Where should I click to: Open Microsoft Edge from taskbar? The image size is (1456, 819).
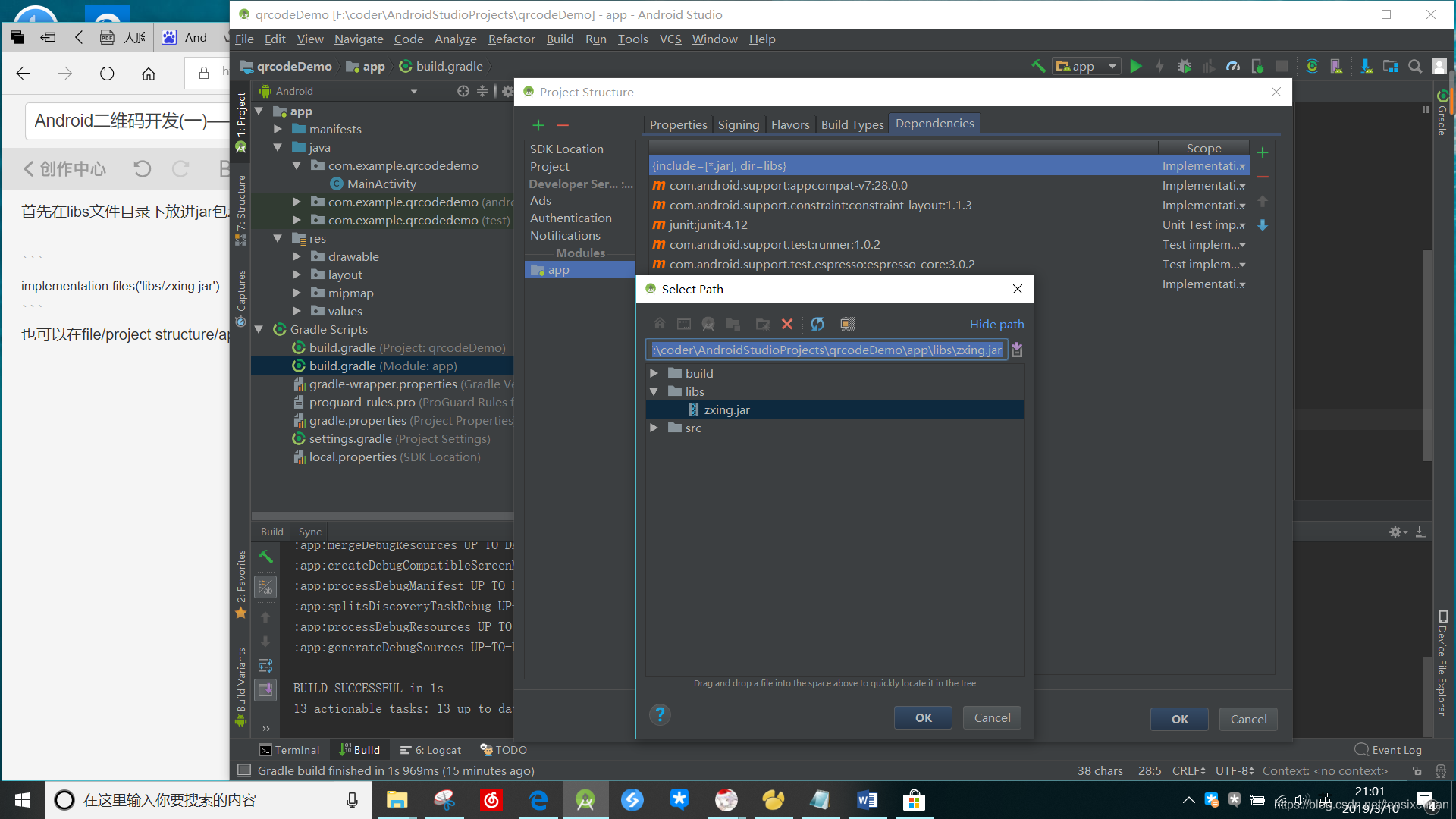(x=538, y=800)
